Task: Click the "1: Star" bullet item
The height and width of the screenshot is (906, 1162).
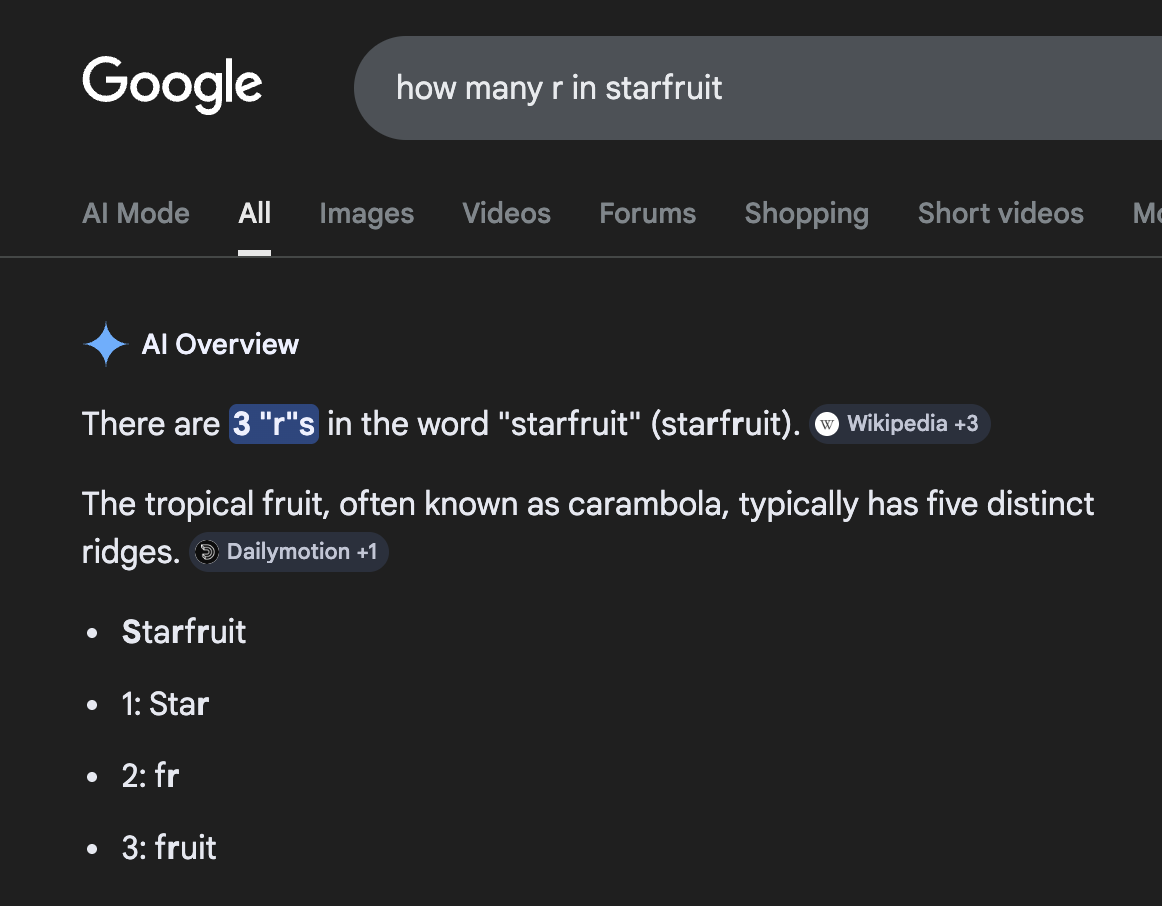Action: [165, 704]
